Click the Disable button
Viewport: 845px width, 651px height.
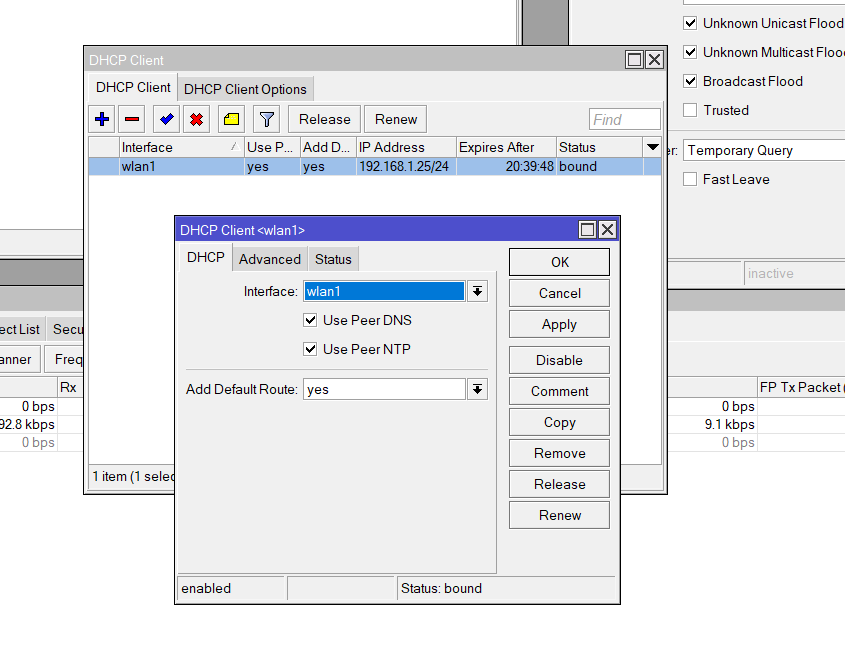coord(559,360)
